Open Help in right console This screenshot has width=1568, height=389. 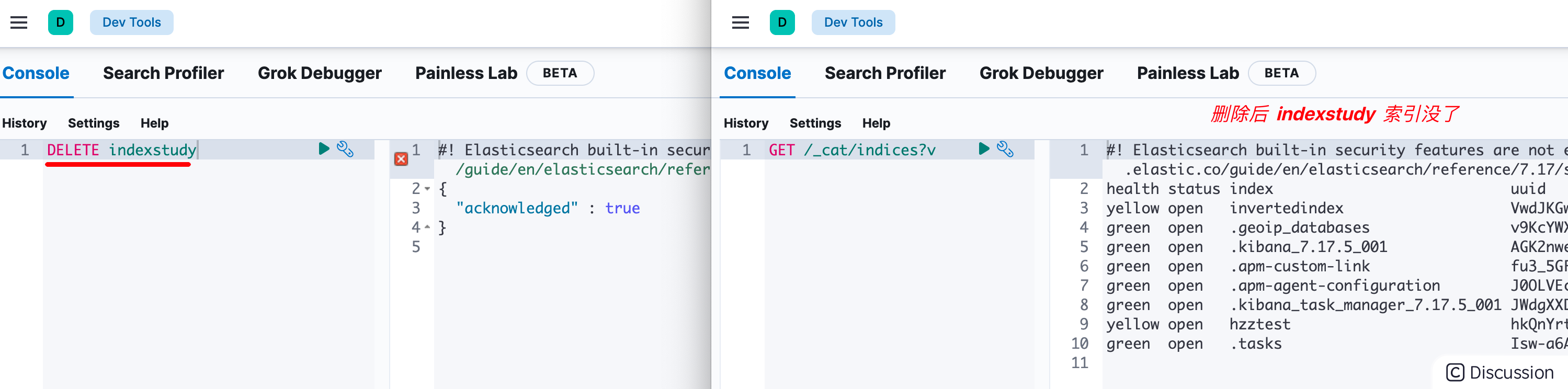(x=876, y=123)
